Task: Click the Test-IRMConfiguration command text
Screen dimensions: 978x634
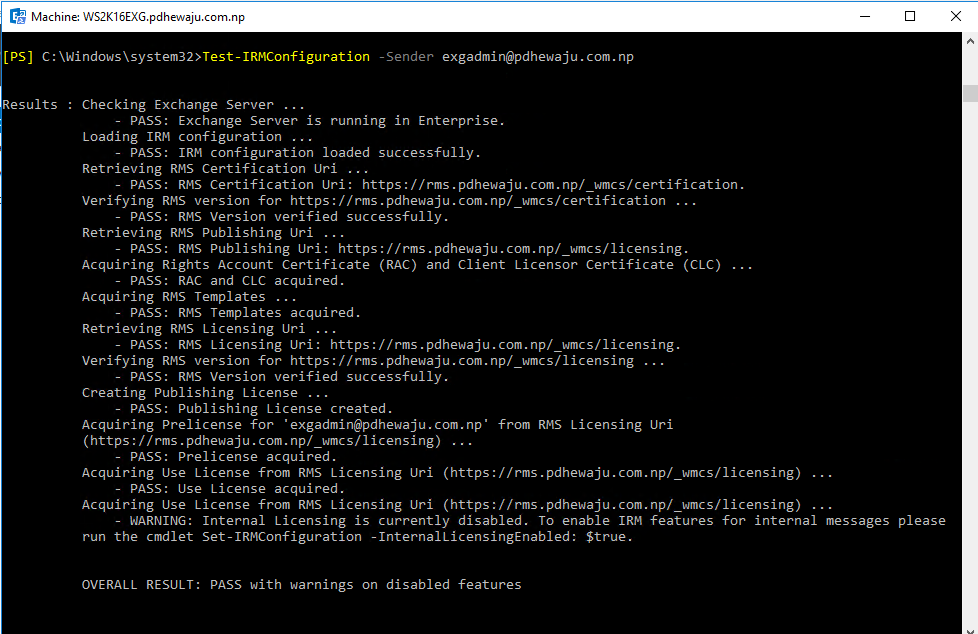Action: point(286,57)
